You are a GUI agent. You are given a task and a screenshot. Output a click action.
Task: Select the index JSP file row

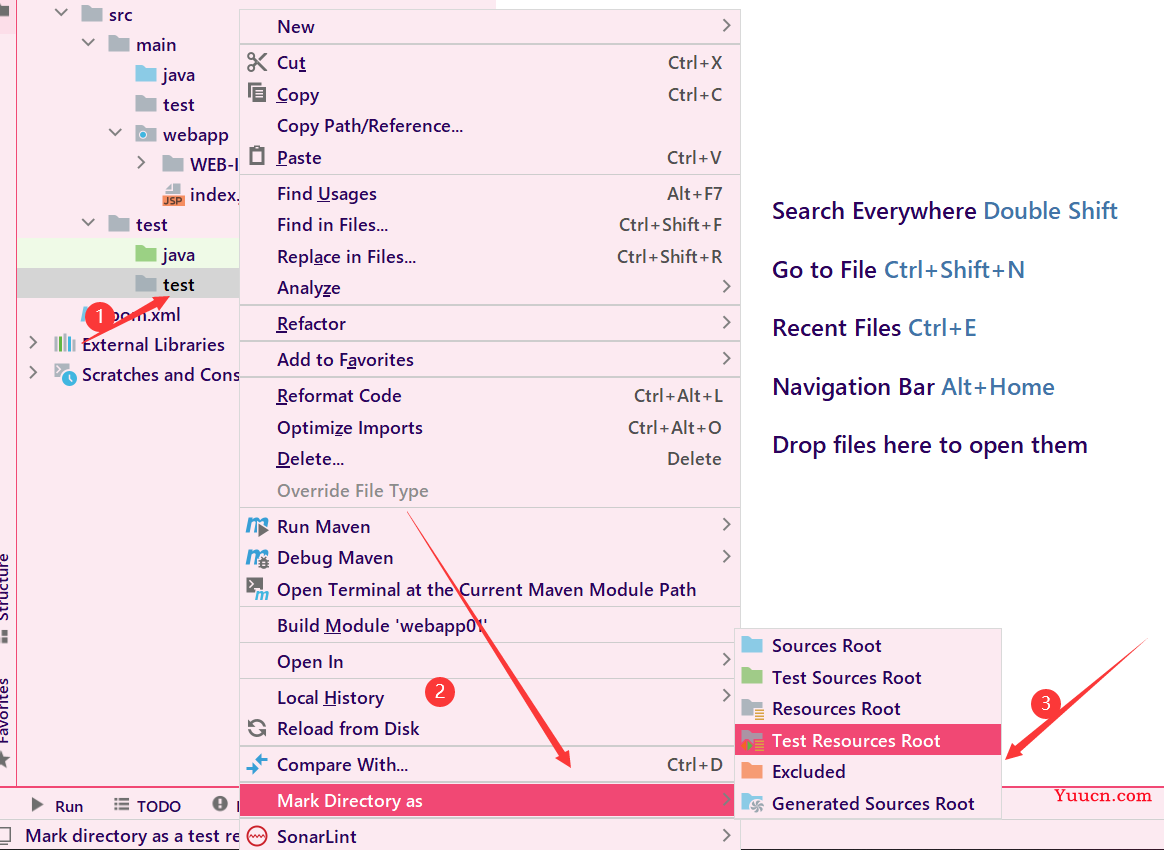pos(128,194)
